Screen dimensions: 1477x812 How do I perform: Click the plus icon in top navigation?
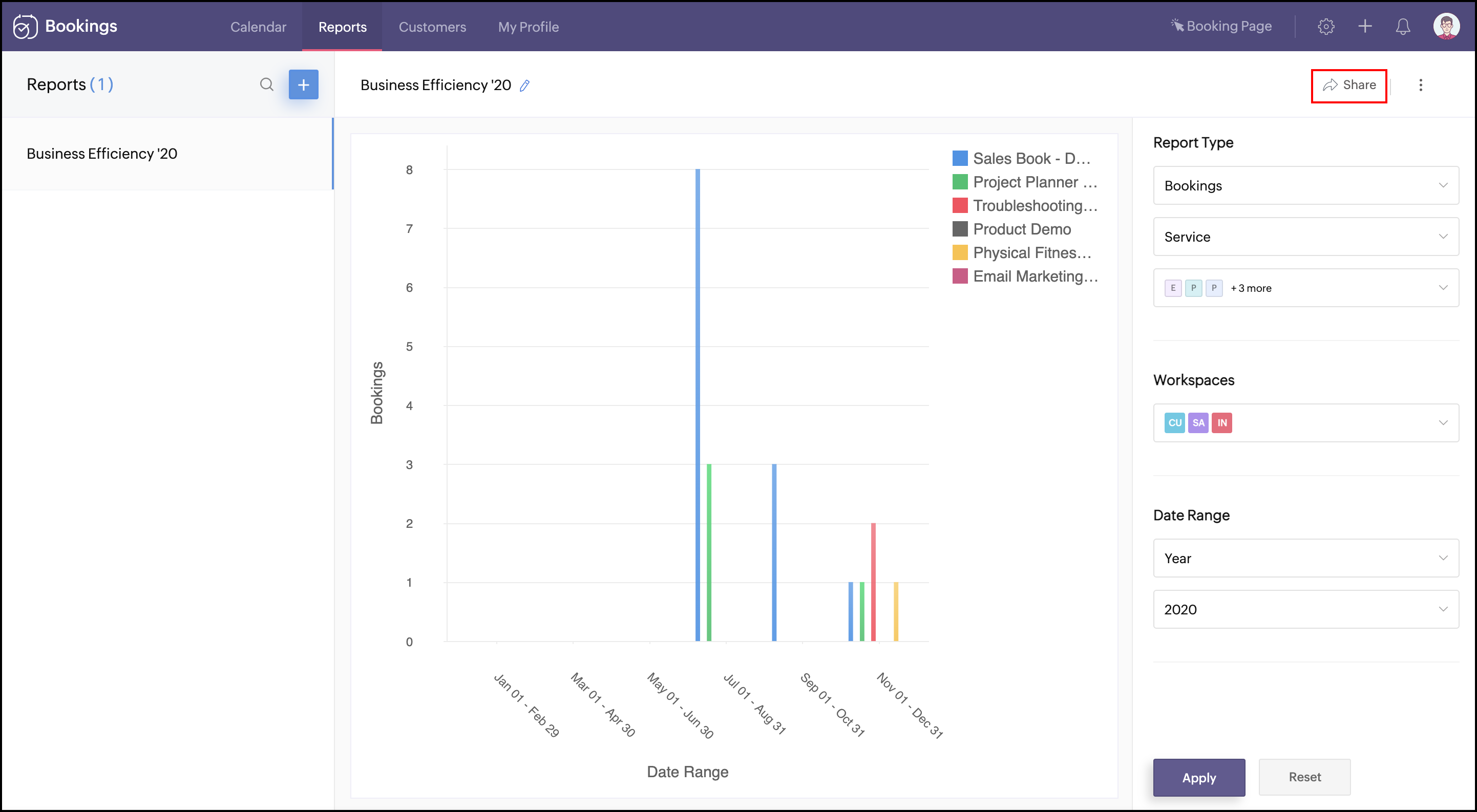1365,26
